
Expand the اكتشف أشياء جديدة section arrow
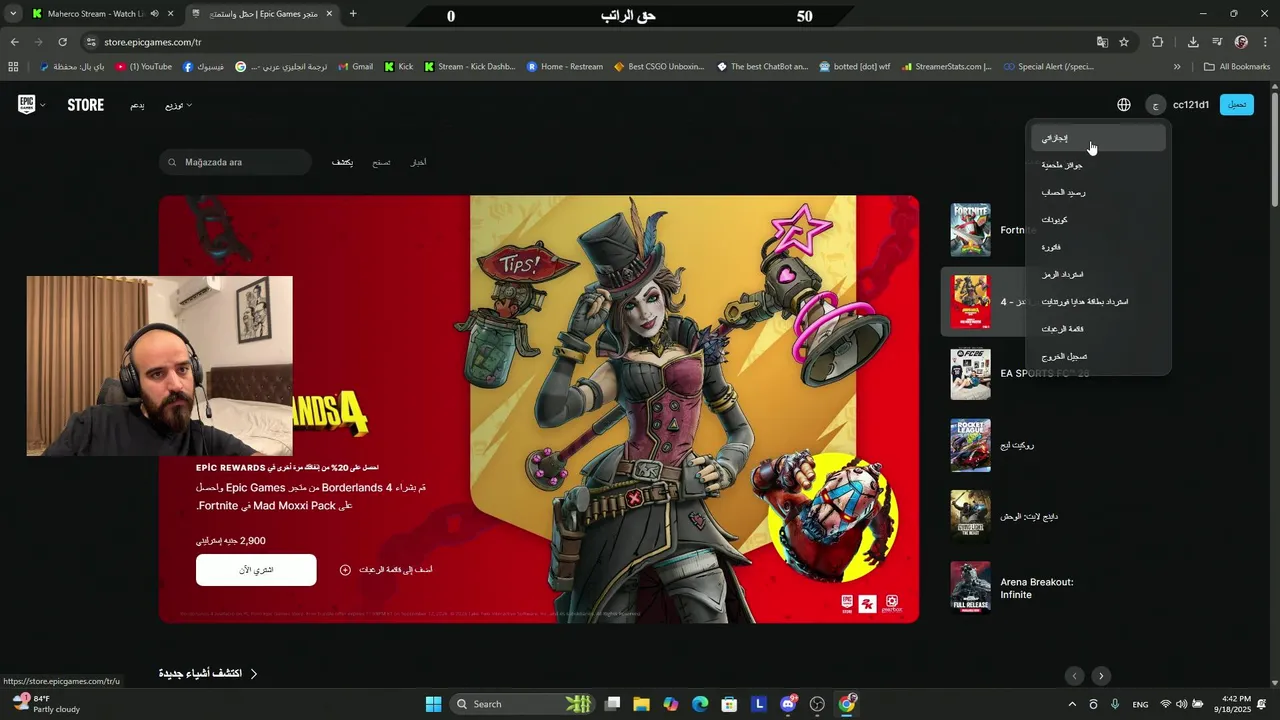pos(253,674)
